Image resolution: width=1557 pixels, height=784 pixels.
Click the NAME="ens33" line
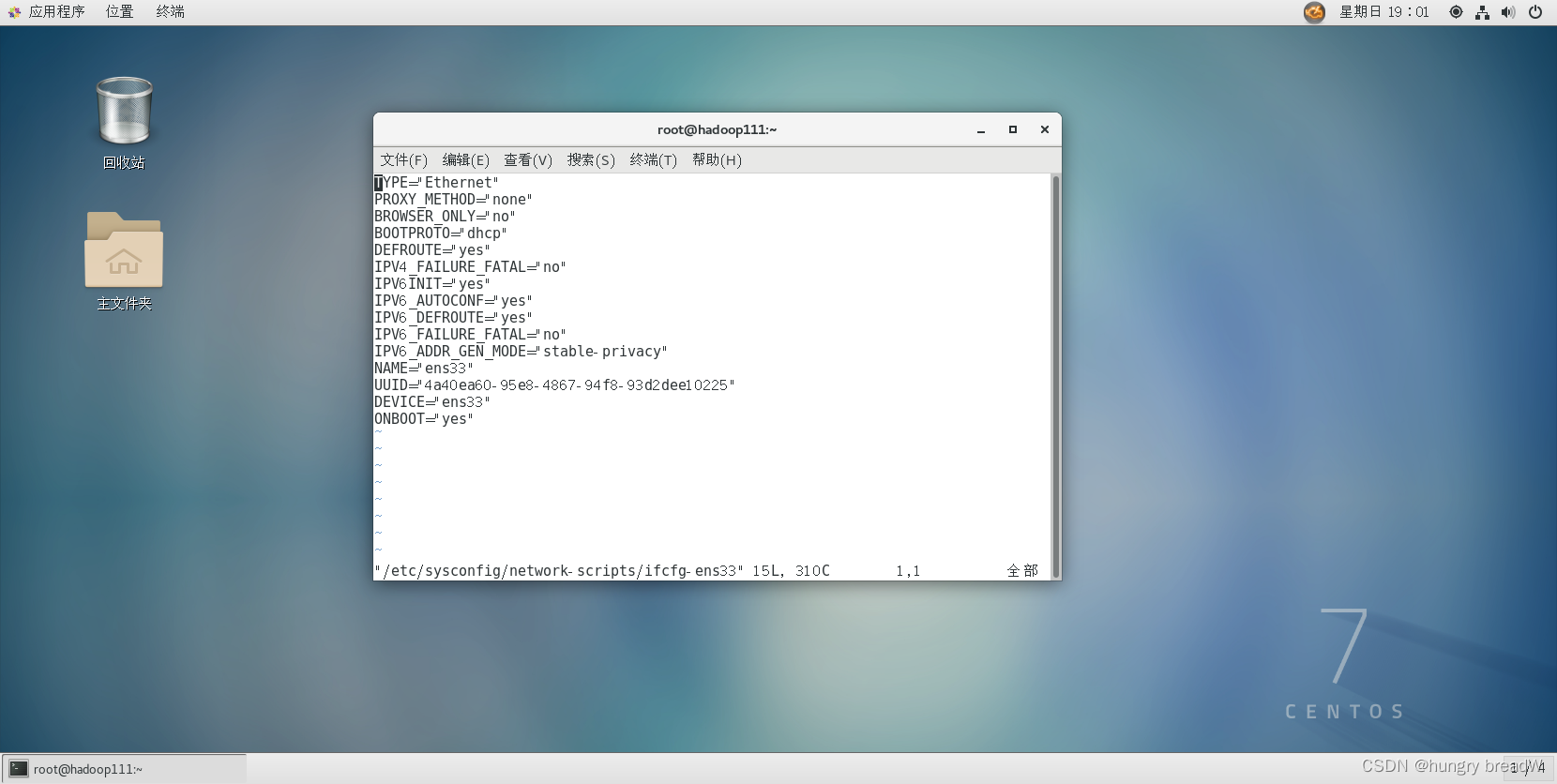[x=424, y=369]
